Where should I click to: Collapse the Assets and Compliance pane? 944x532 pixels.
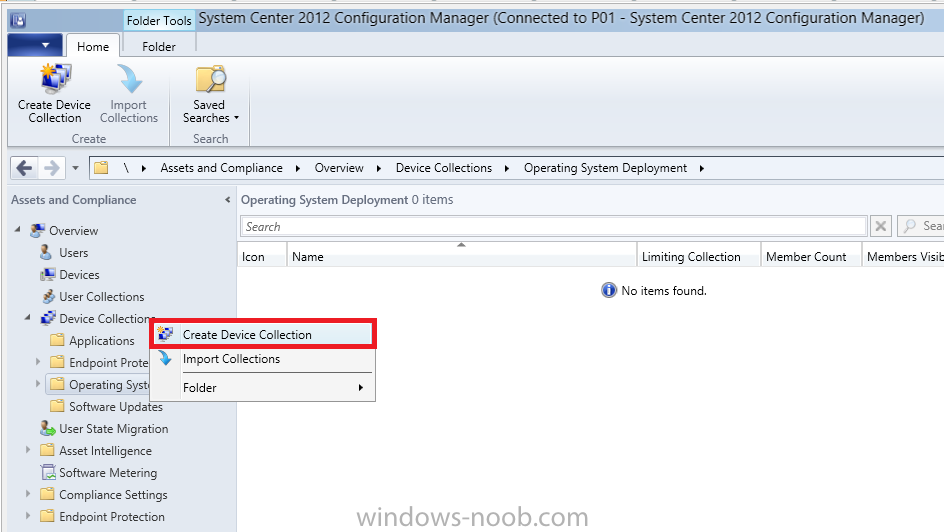[x=228, y=200]
